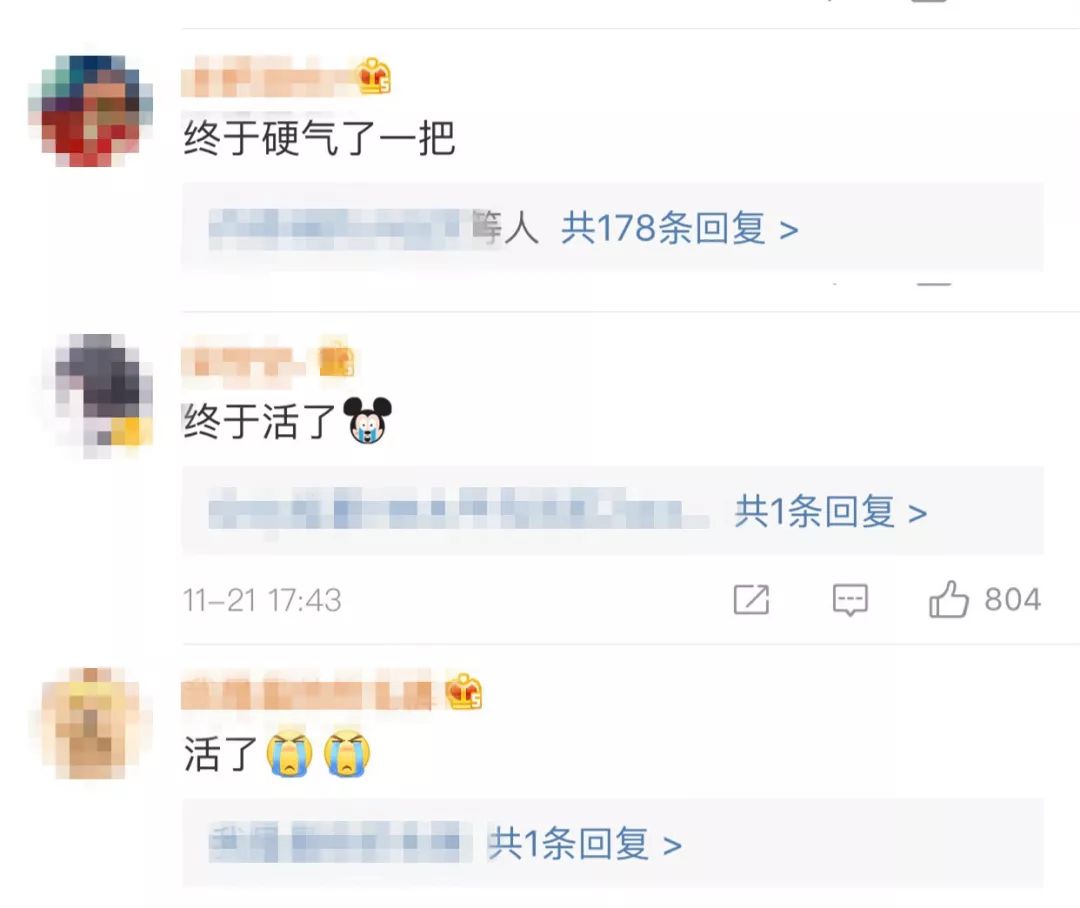Click the crown badge of third commenter

tap(463, 692)
